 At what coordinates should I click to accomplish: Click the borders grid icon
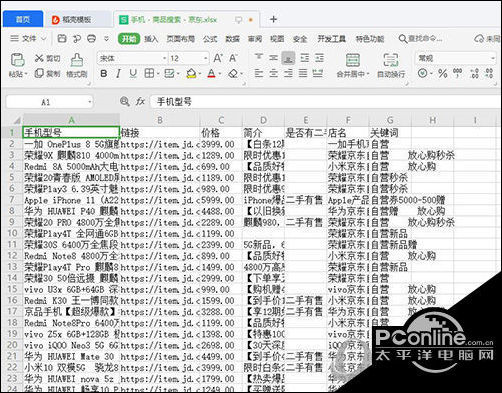pyautogui.click(x=149, y=73)
